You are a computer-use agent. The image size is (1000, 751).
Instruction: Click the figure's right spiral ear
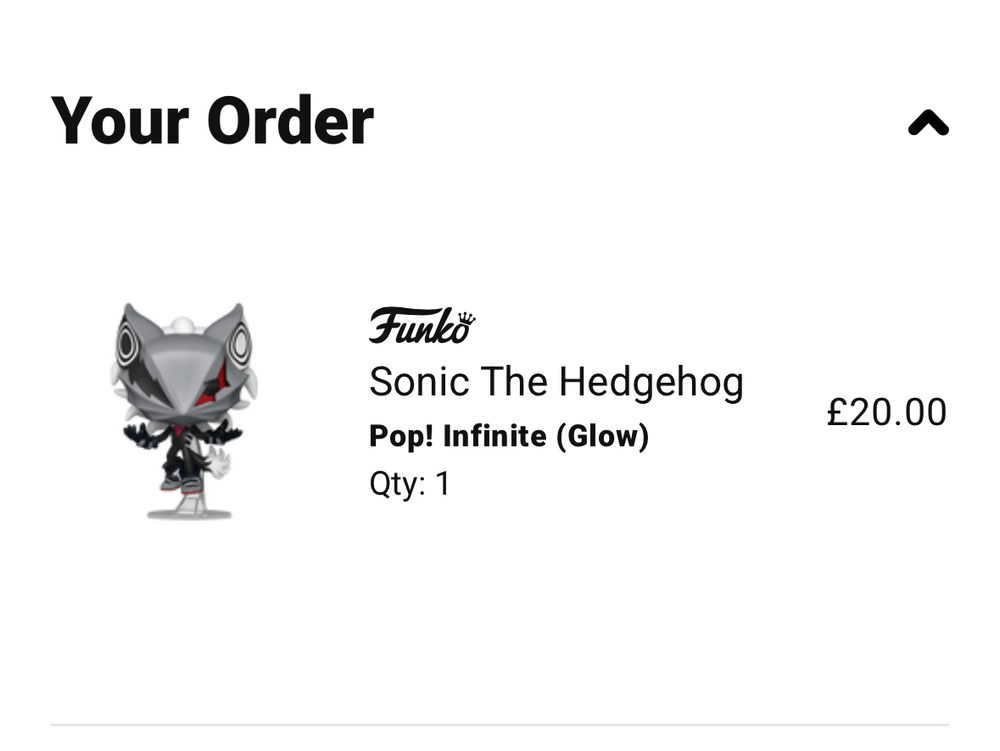point(240,345)
